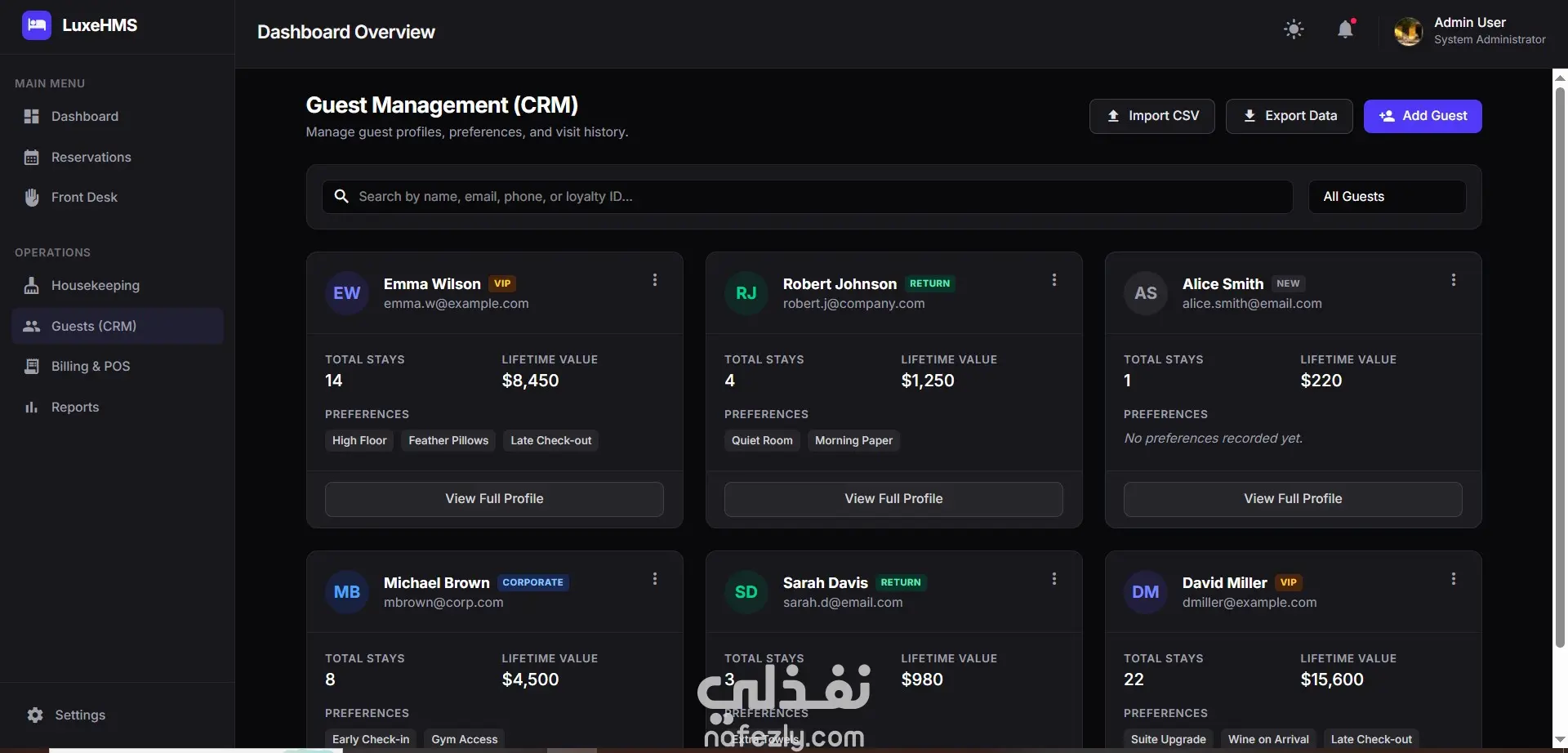Click the Front Desk hand icon
1568x753 pixels.
coord(32,197)
